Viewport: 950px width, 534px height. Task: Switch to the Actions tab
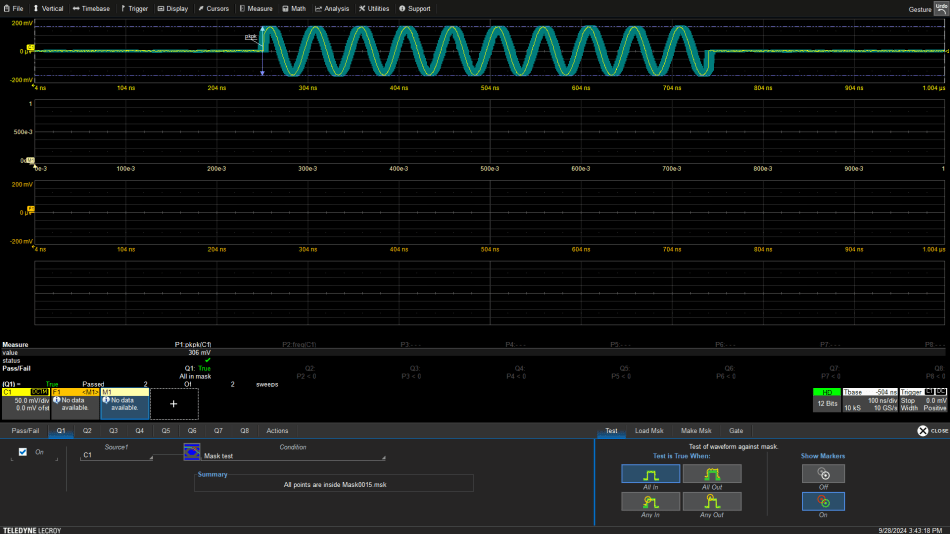[x=277, y=431]
